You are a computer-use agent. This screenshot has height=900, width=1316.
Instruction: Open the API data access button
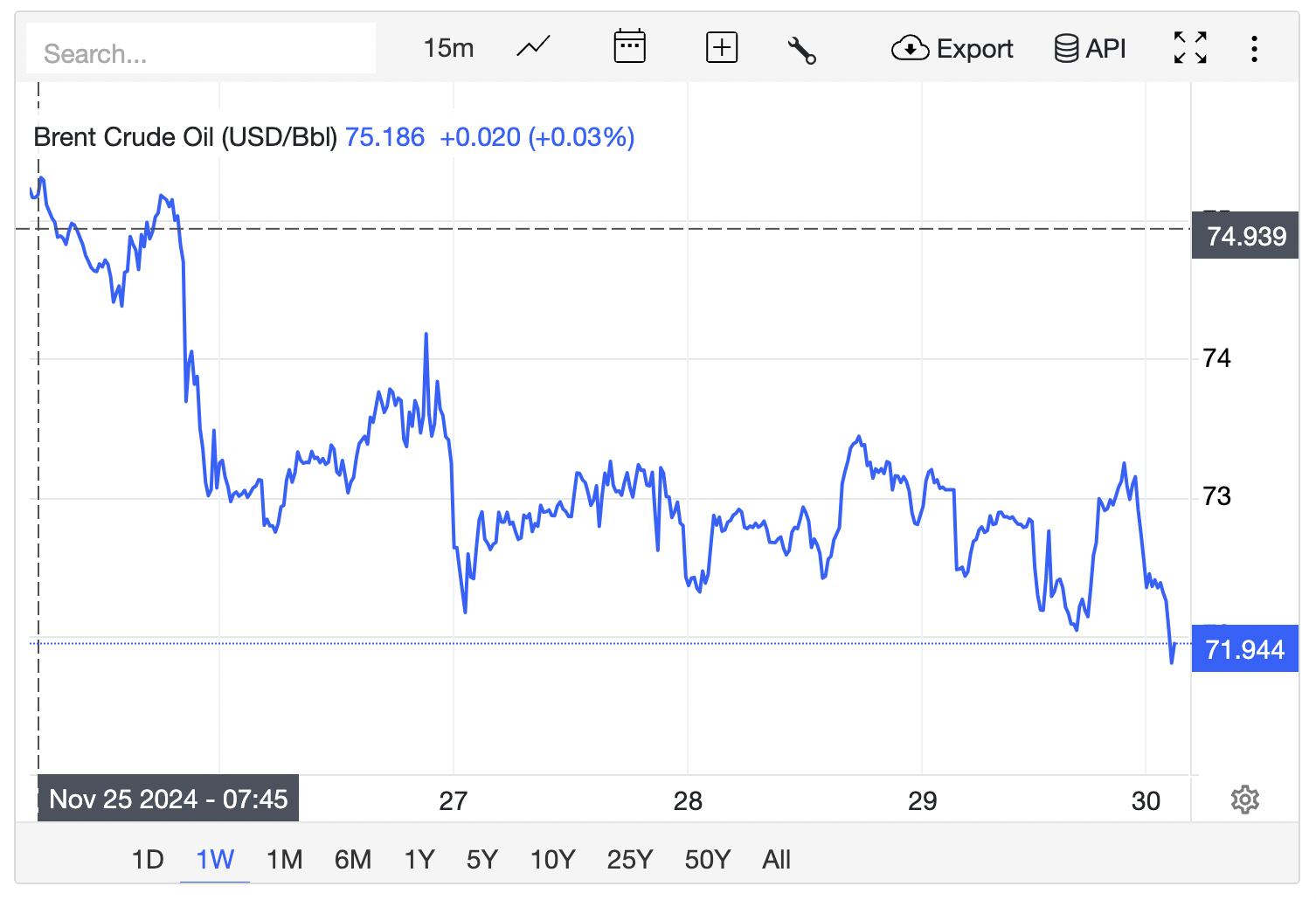1090,48
